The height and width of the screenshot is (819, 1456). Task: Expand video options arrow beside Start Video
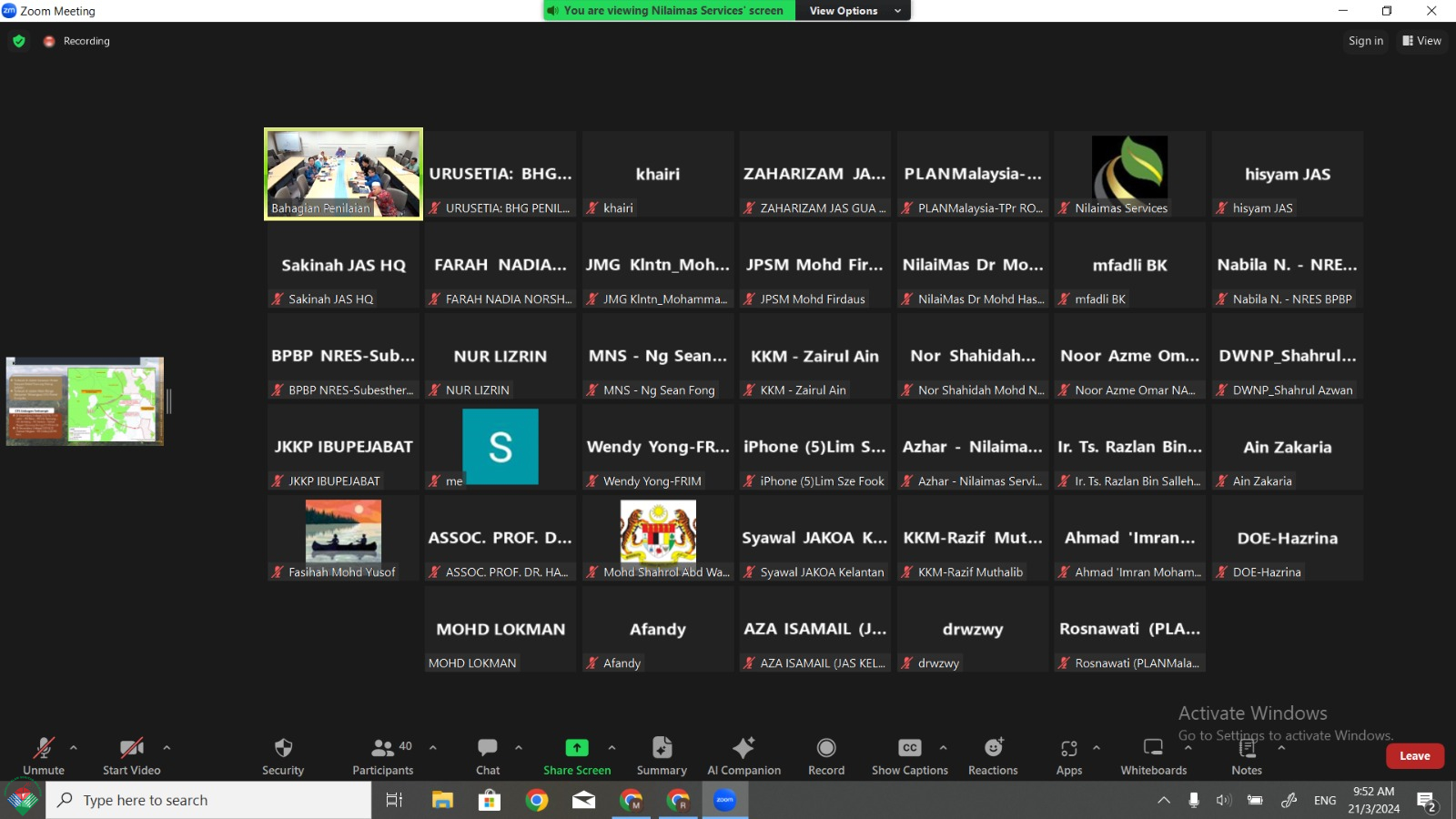tap(167, 748)
